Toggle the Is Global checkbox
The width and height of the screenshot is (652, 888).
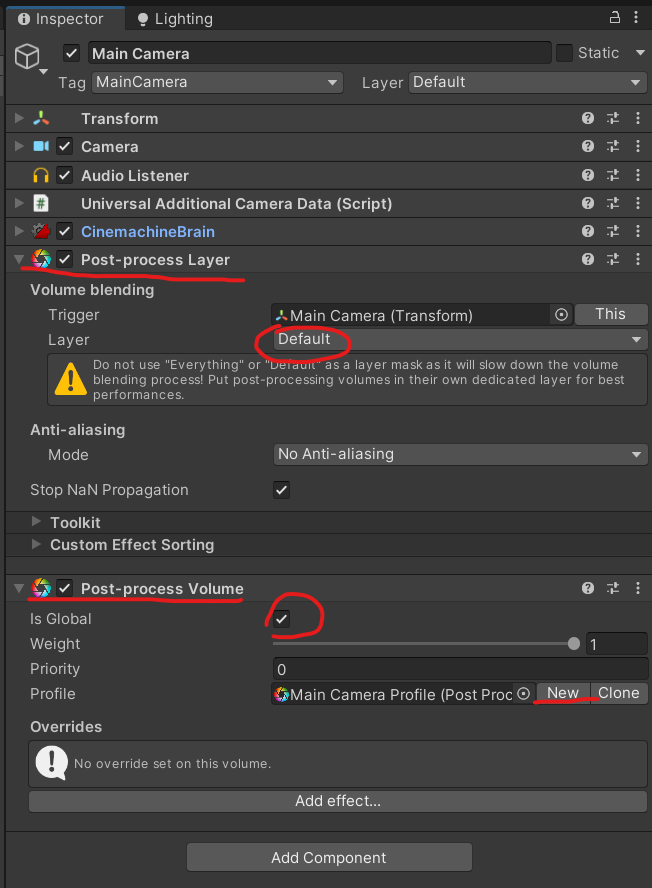[x=282, y=619]
